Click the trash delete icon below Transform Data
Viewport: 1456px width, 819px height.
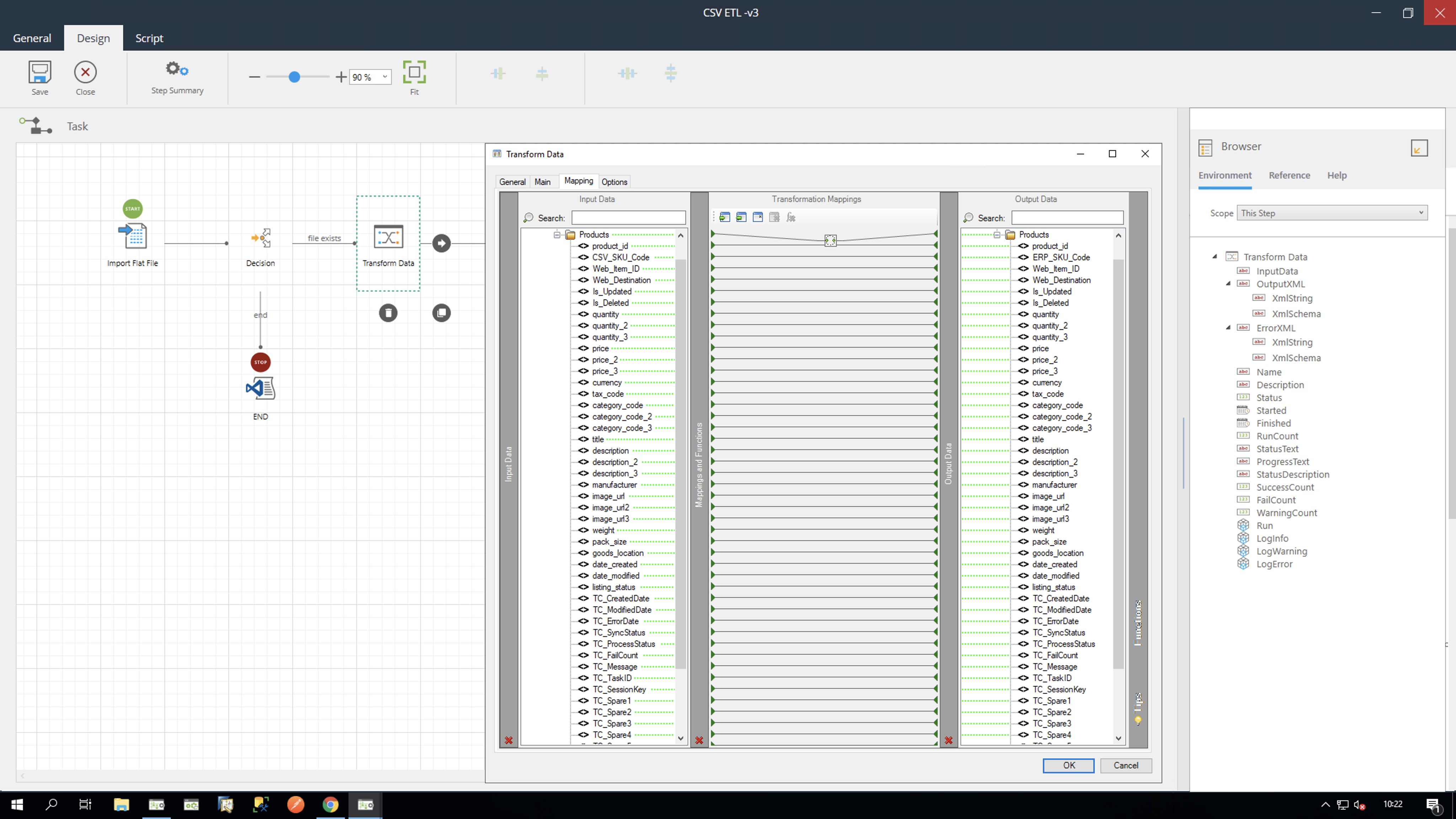(x=388, y=312)
